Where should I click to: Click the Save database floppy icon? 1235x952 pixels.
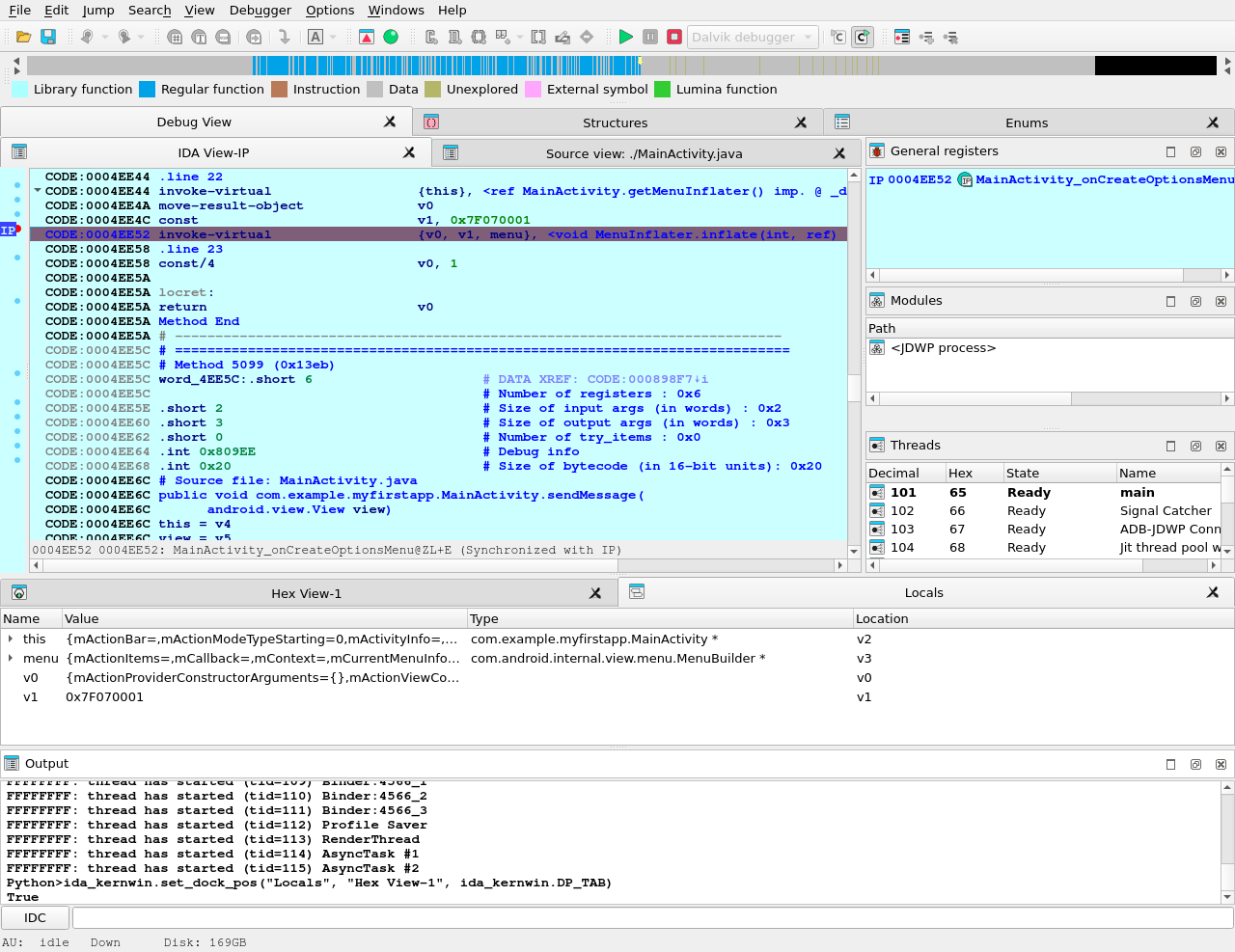click(48, 37)
